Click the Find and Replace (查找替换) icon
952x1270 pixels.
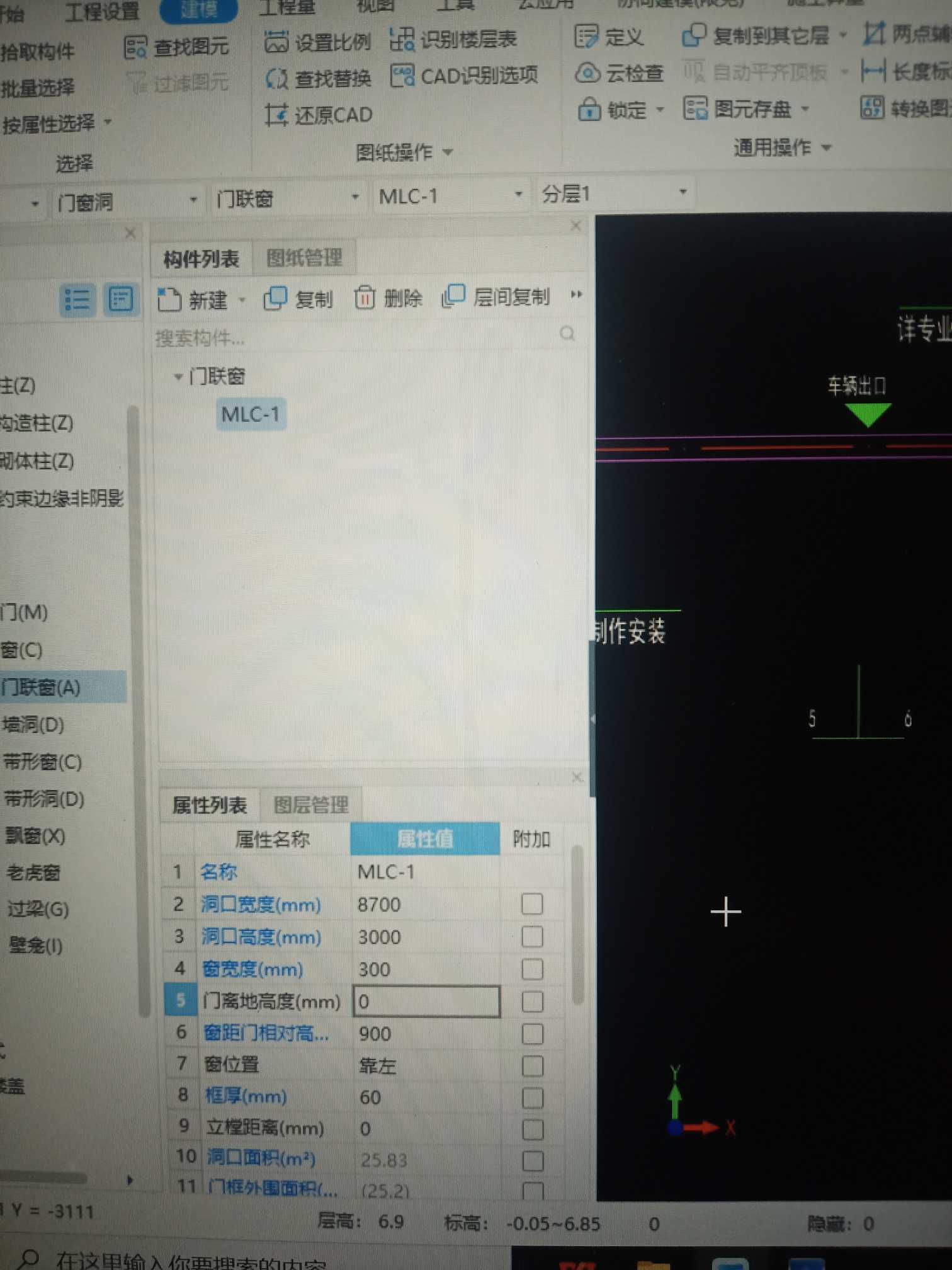pos(276,79)
